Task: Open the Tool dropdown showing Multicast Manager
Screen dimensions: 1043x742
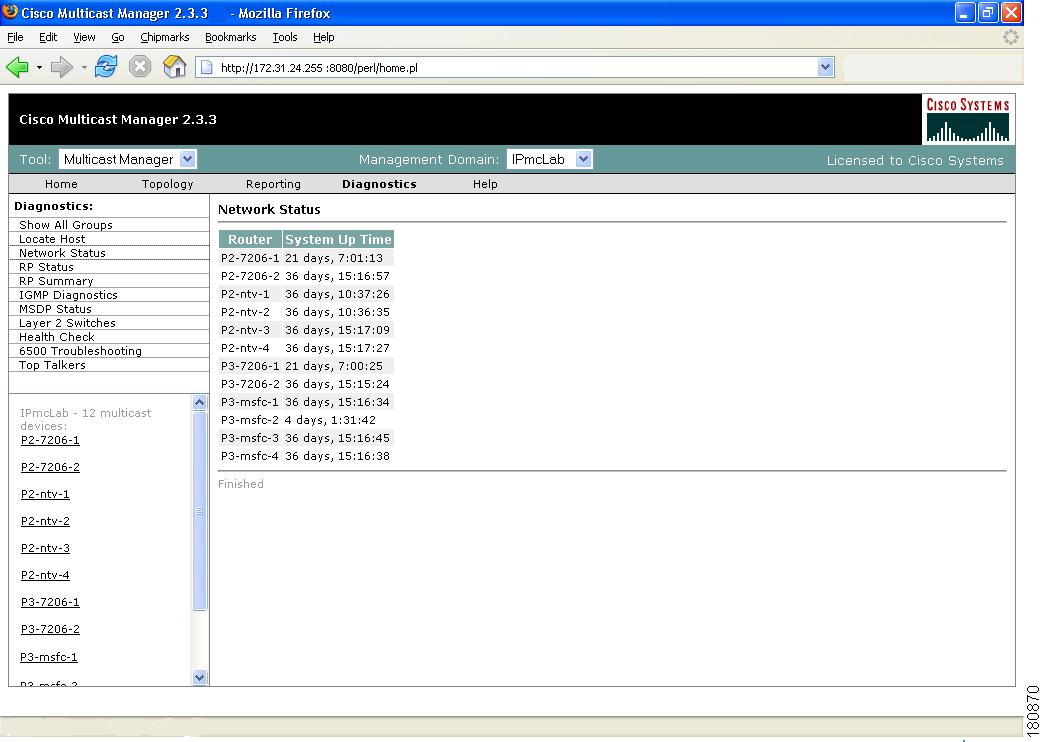Action: click(x=128, y=159)
